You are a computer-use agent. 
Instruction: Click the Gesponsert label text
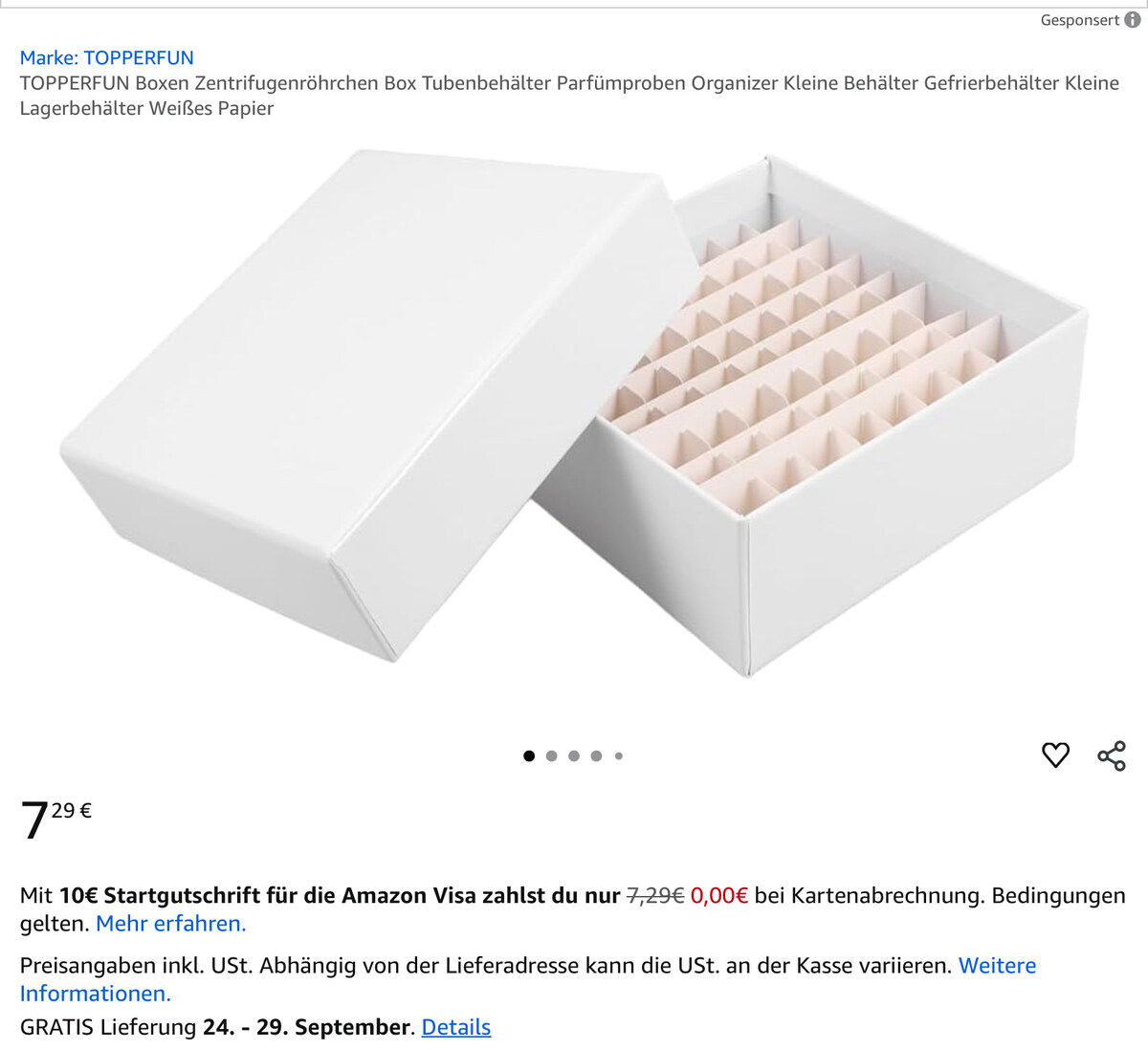click(1080, 20)
